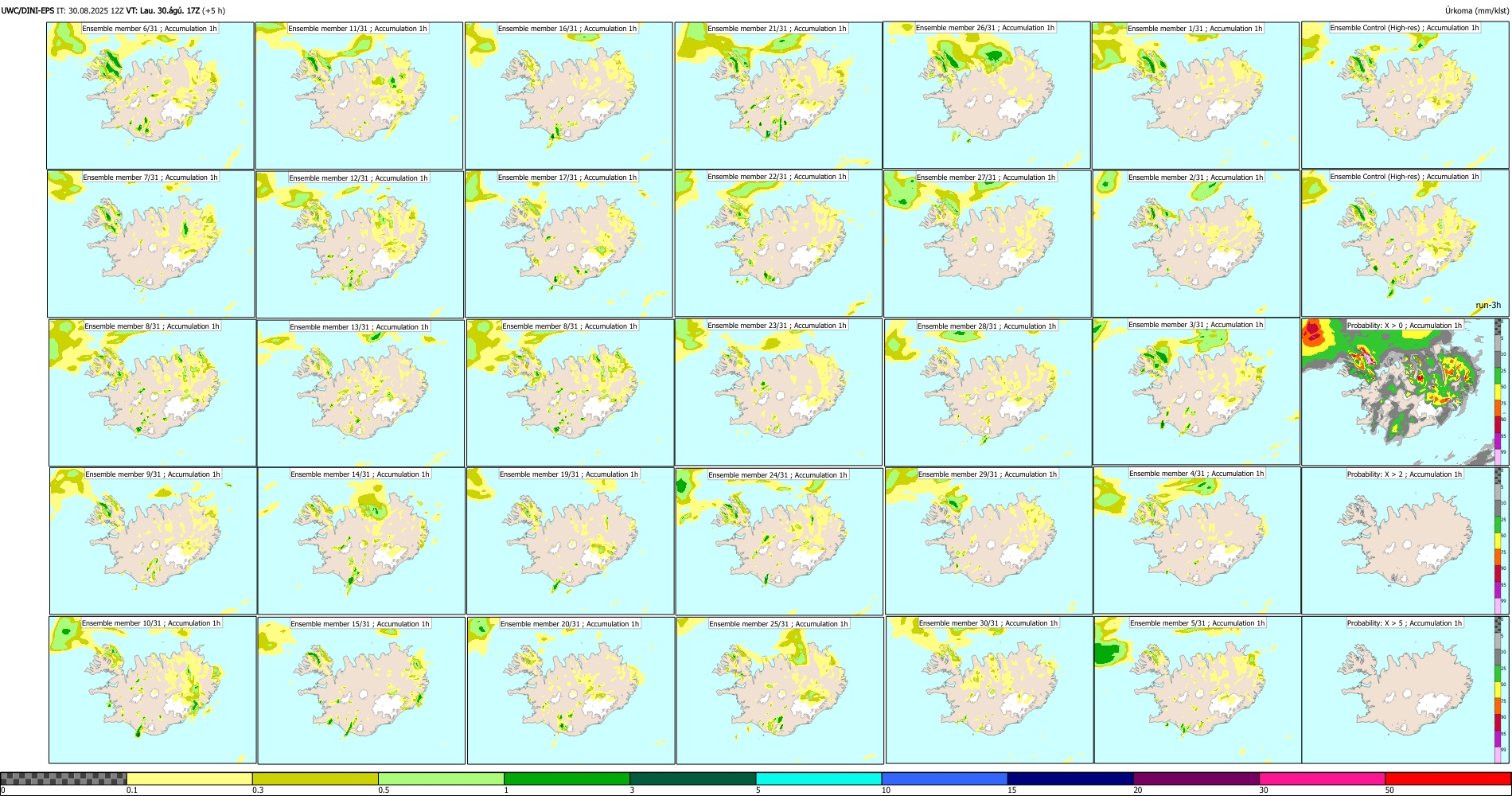Select the Ensemble member 29/31 map
Image resolution: width=1512 pixels, height=796 pixels.
point(988,541)
